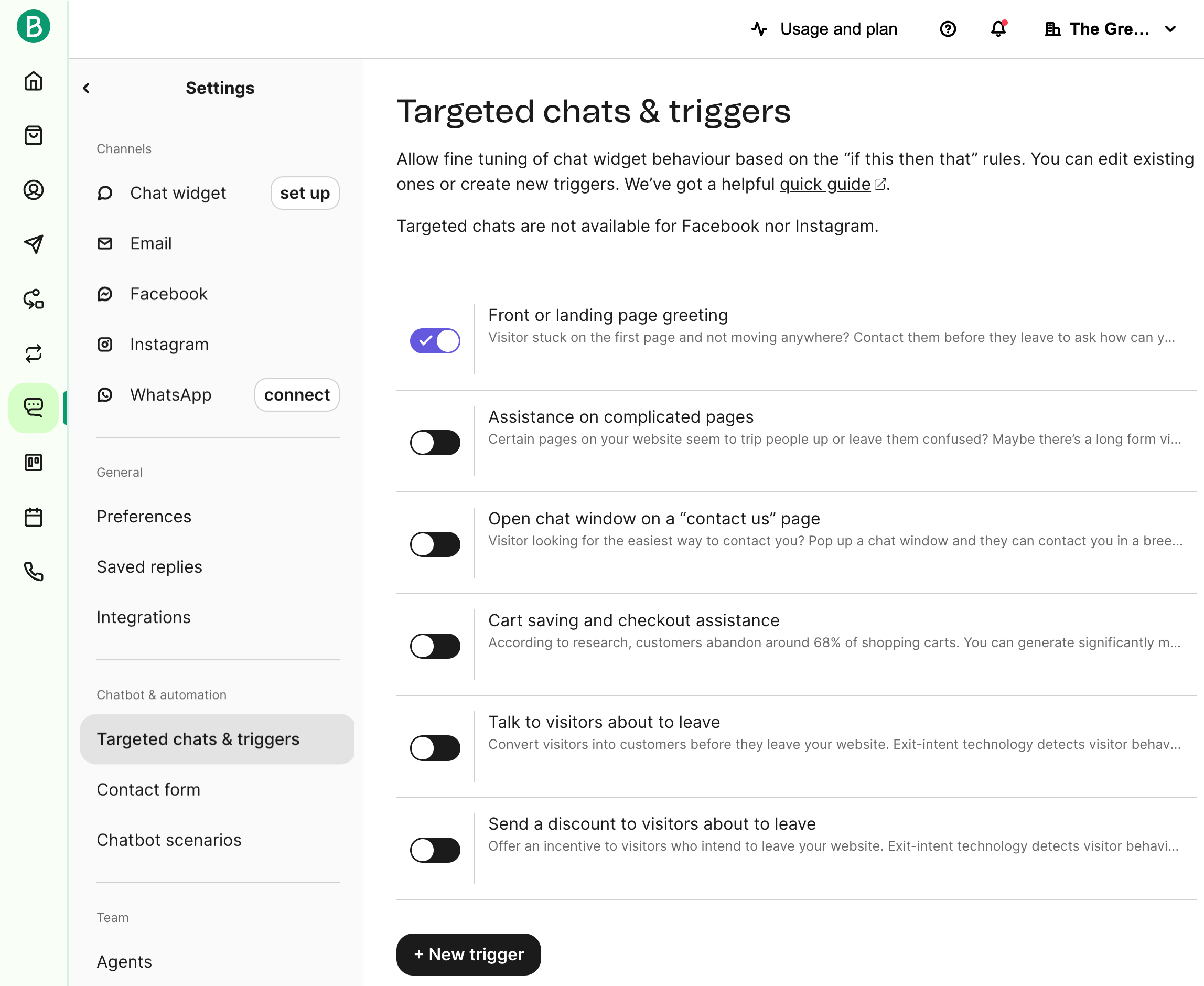Screen dimensions: 1204x986
Task: Disable Front or landing page greeting toggle
Action: [x=435, y=341]
